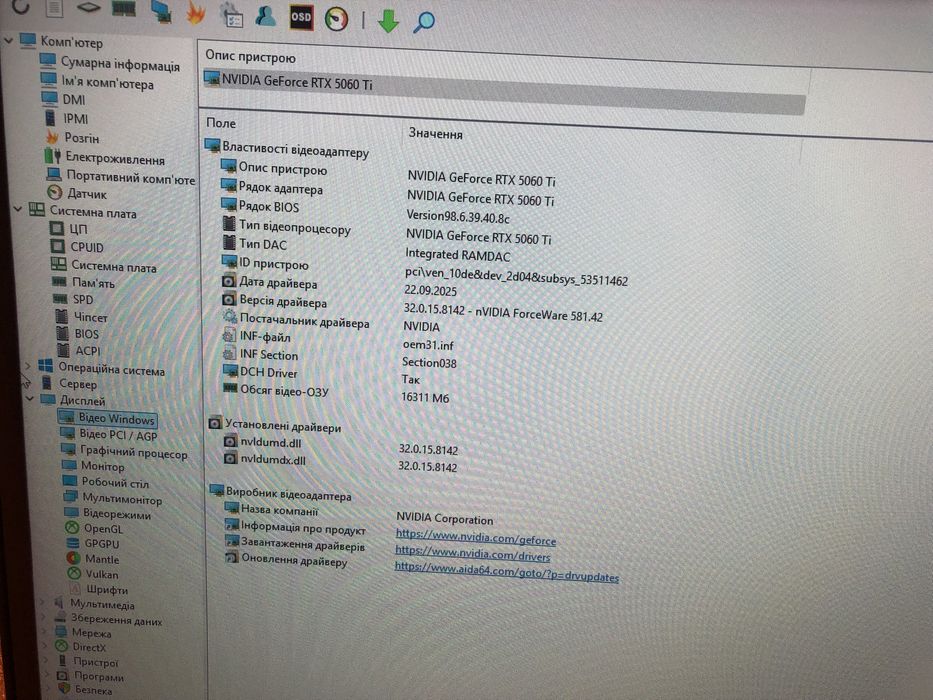Click the memory module toolbar icon
The width and height of the screenshot is (933, 700).
[x=124, y=9]
